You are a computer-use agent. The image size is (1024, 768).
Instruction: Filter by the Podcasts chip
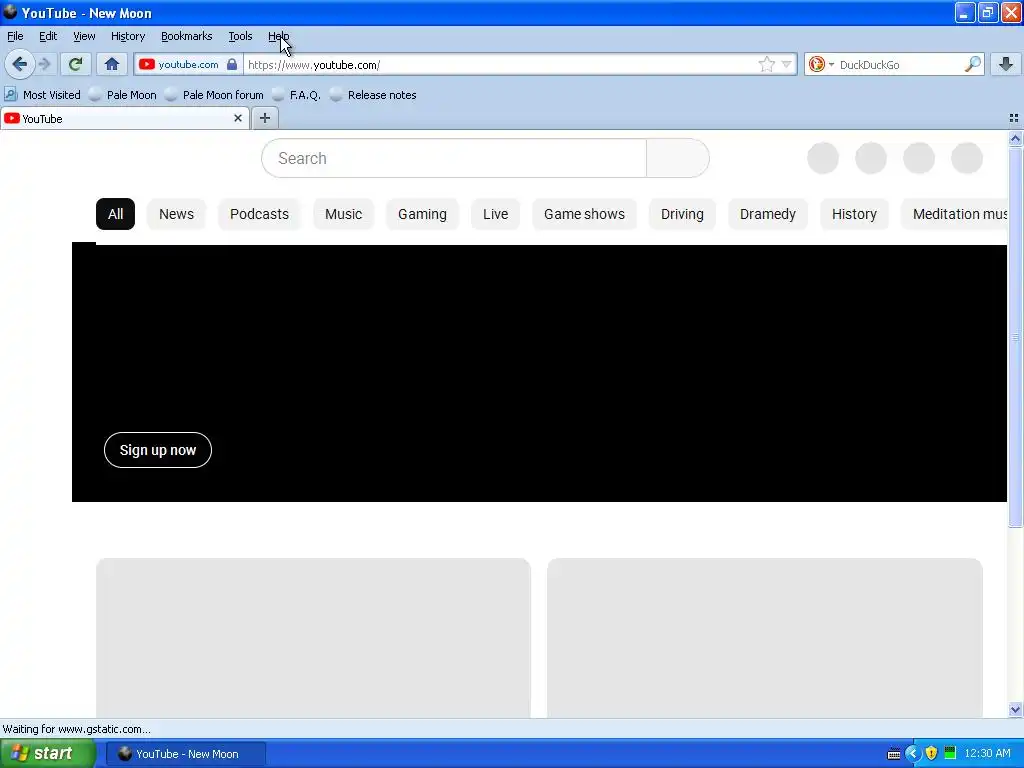pos(259,214)
